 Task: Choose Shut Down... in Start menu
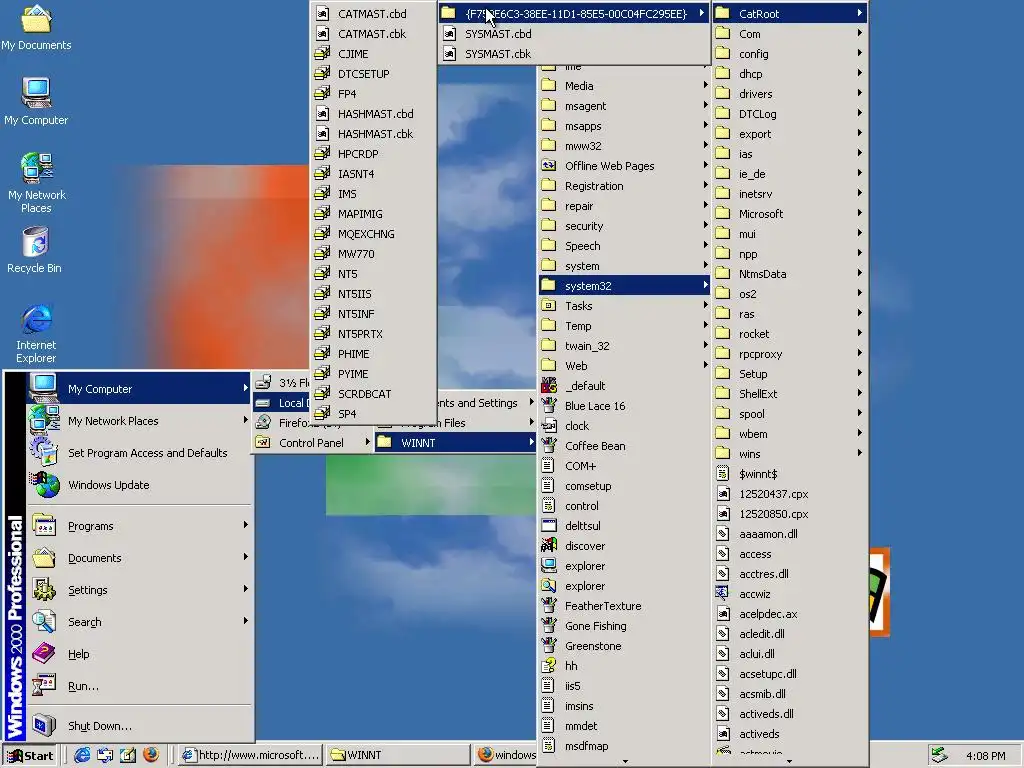tap(138, 726)
